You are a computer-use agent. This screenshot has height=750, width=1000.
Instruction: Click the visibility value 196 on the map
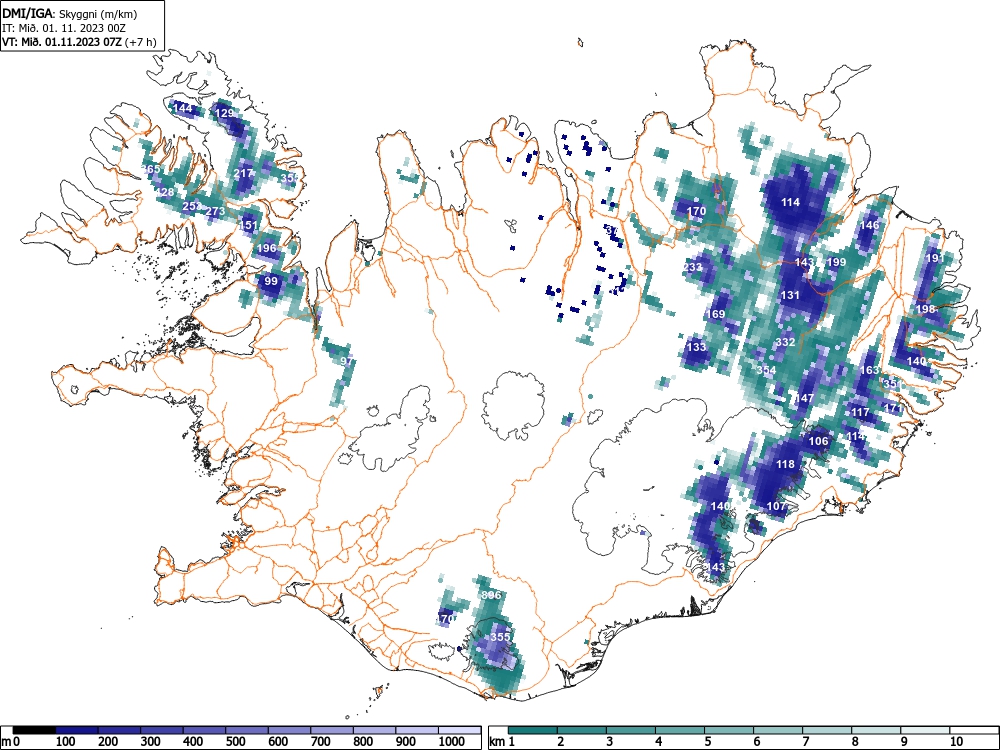coord(267,248)
